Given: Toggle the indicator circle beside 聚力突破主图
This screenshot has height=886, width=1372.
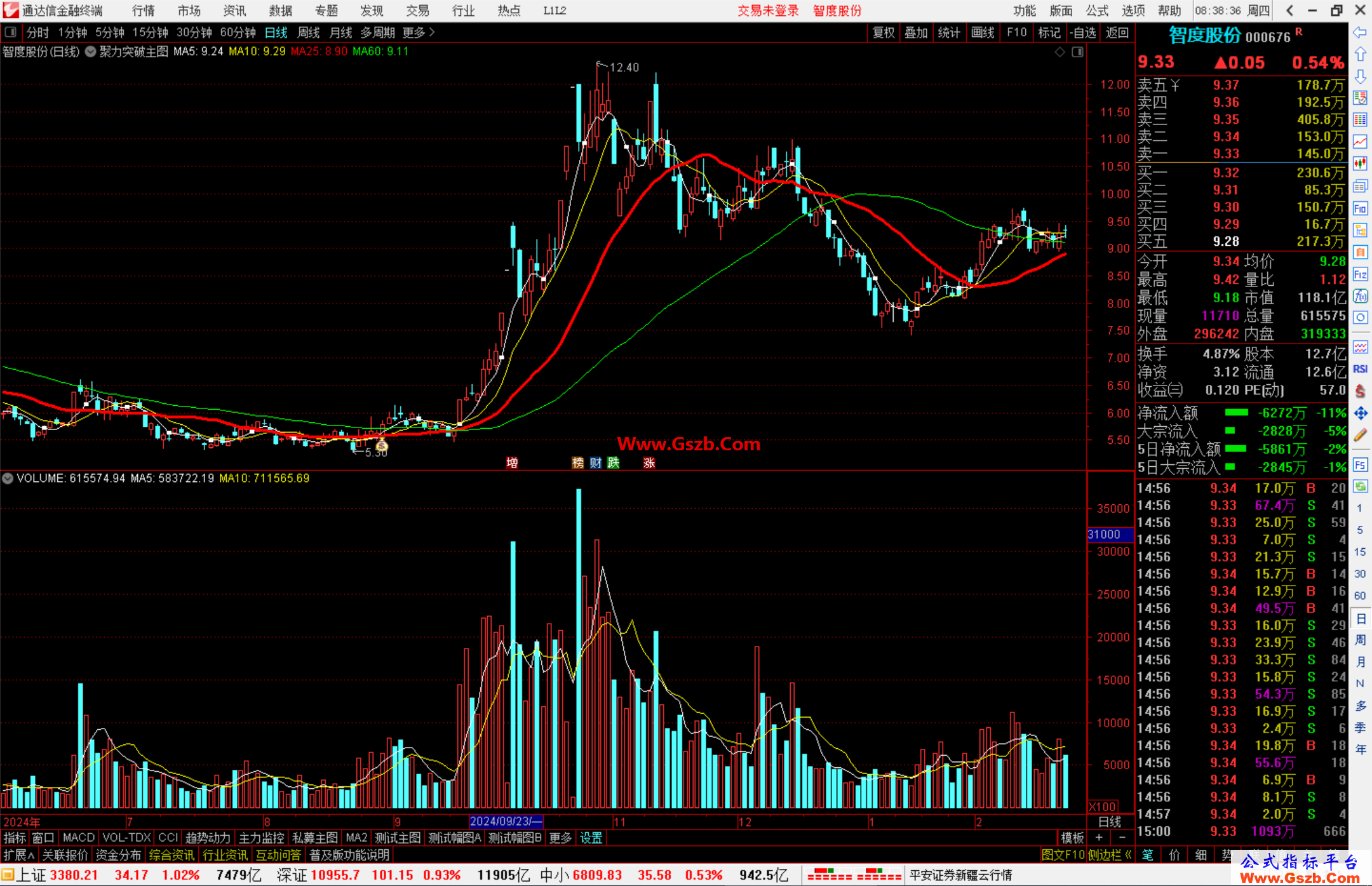Looking at the screenshot, I should coord(91,51).
